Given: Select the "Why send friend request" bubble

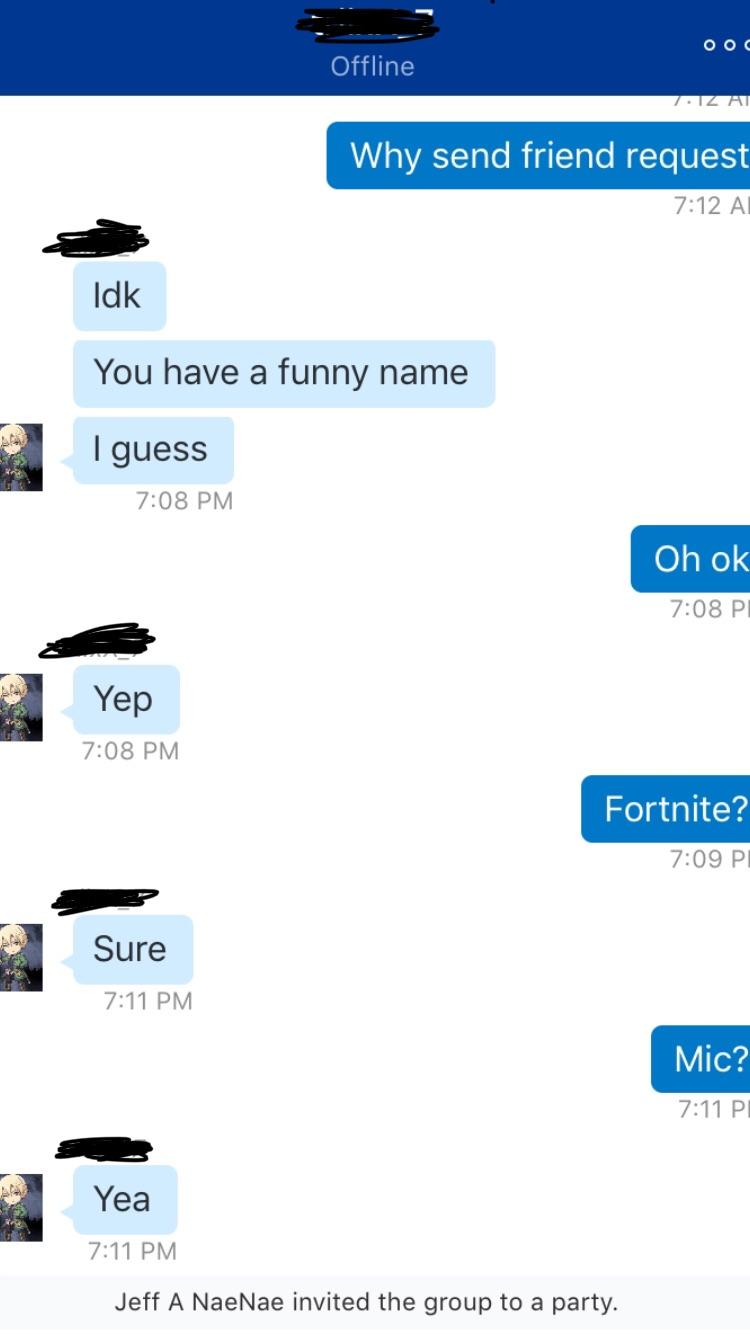Looking at the screenshot, I should pos(538,155).
